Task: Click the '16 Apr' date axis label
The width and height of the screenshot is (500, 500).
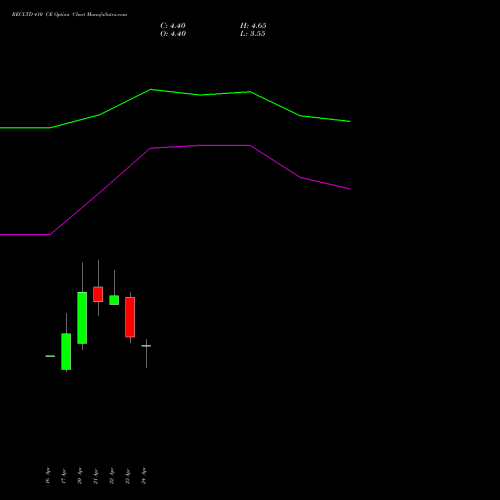Action: pyautogui.click(x=48, y=476)
